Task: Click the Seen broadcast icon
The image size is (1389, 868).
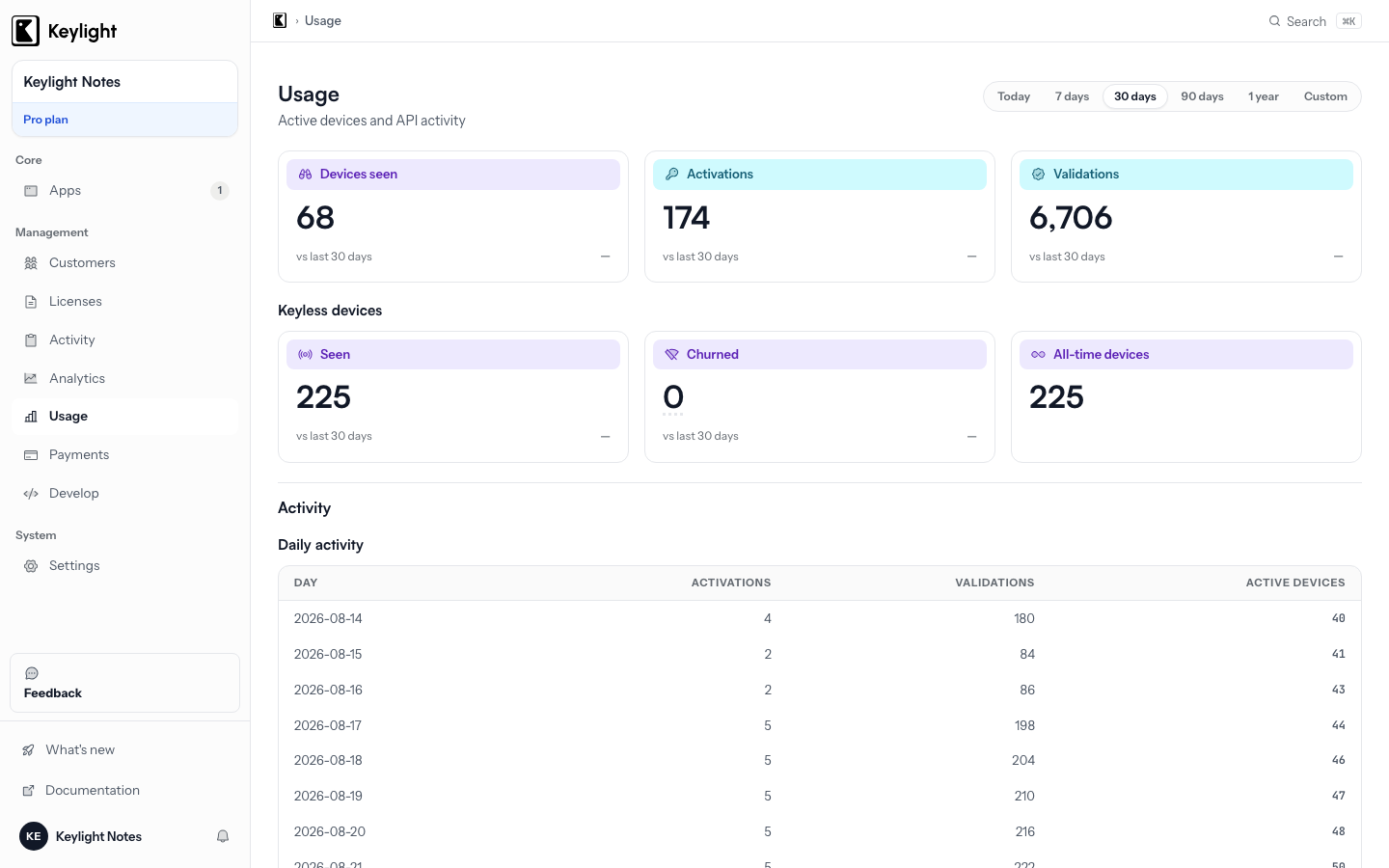Action: tap(305, 355)
